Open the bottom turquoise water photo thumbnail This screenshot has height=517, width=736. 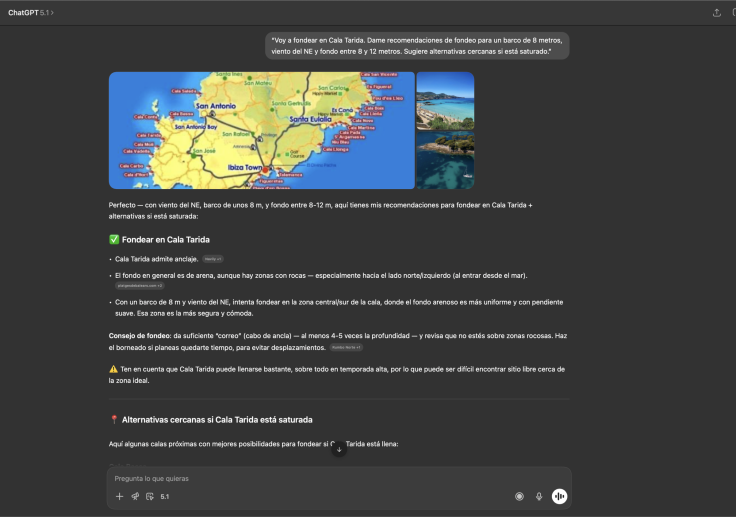pyautogui.click(x=445, y=160)
